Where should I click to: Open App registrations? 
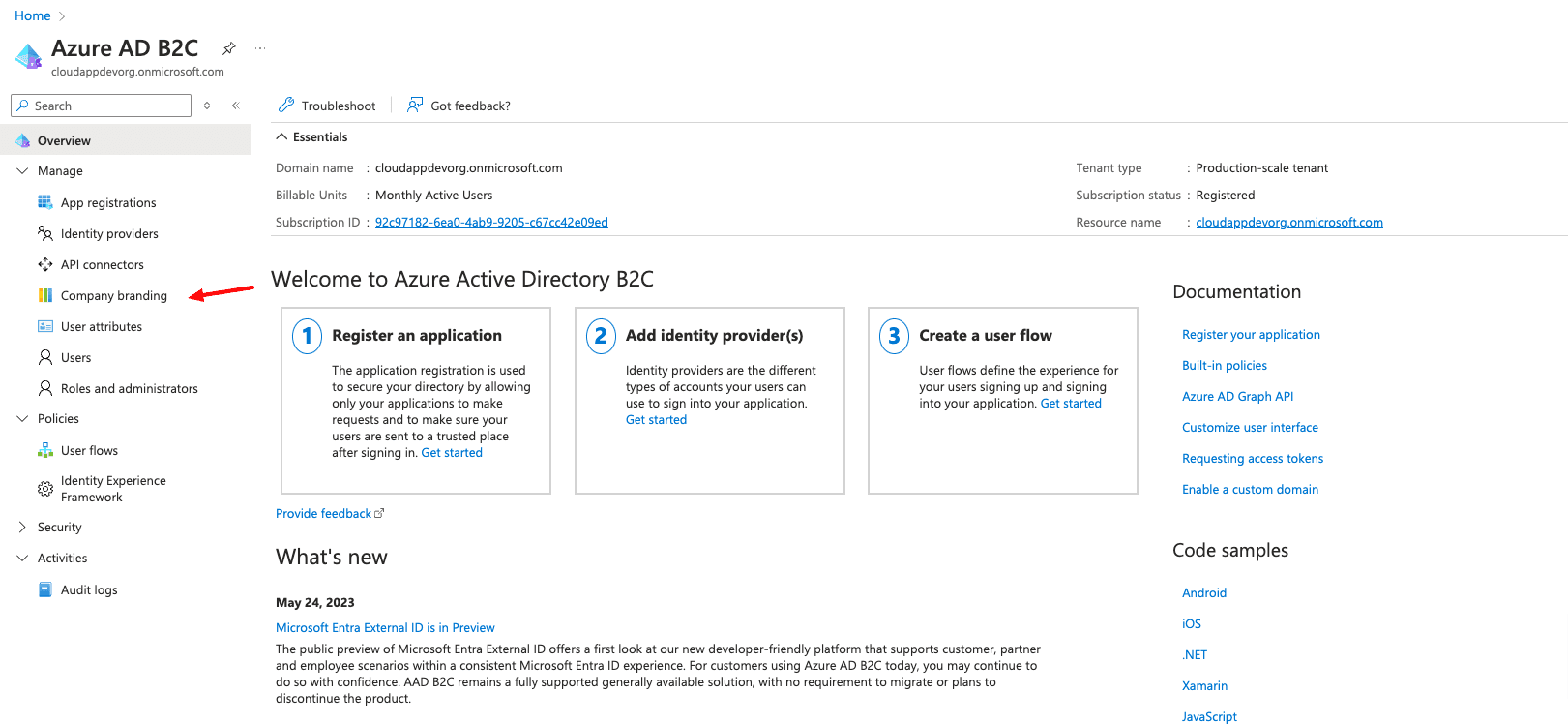tap(108, 202)
